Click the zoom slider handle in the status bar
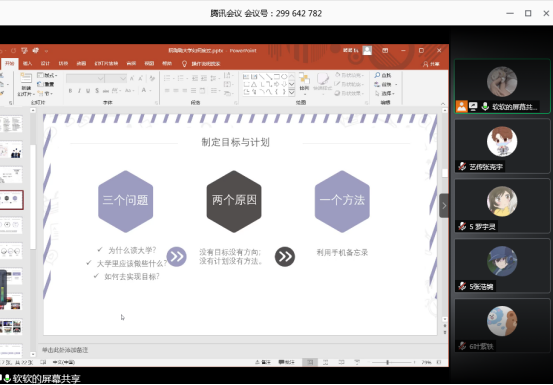Viewport: 553px width, 385px height. pyautogui.click(x=387, y=362)
